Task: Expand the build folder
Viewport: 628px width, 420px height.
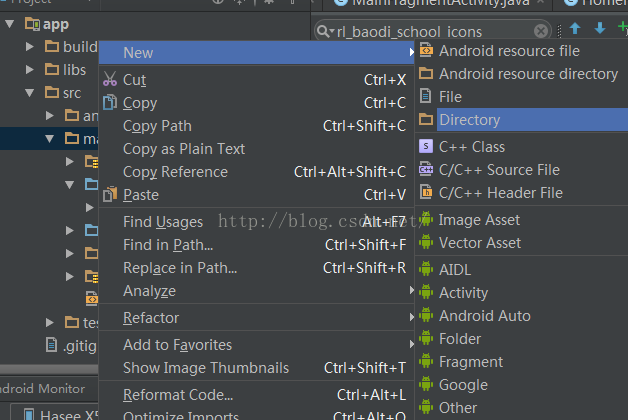Action: (31, 47)
